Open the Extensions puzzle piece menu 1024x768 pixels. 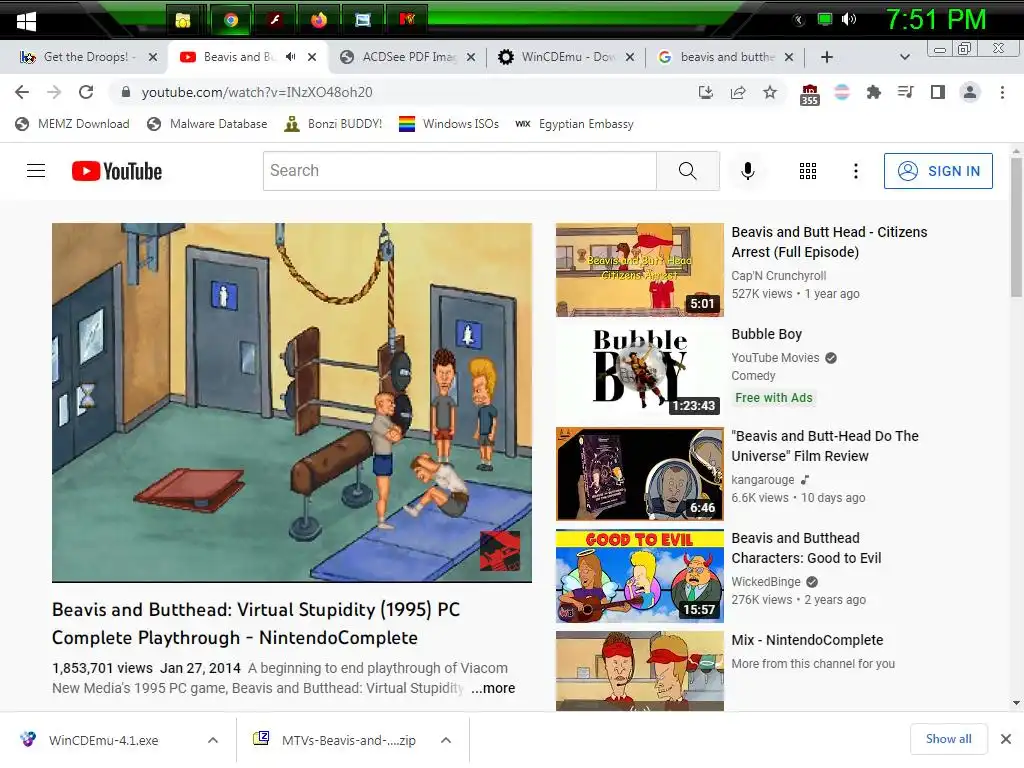[x=874, y=93]
